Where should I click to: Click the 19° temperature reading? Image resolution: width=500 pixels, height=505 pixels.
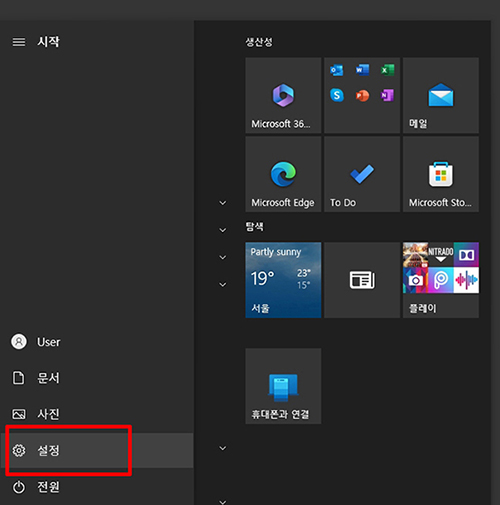coord(263,278)
